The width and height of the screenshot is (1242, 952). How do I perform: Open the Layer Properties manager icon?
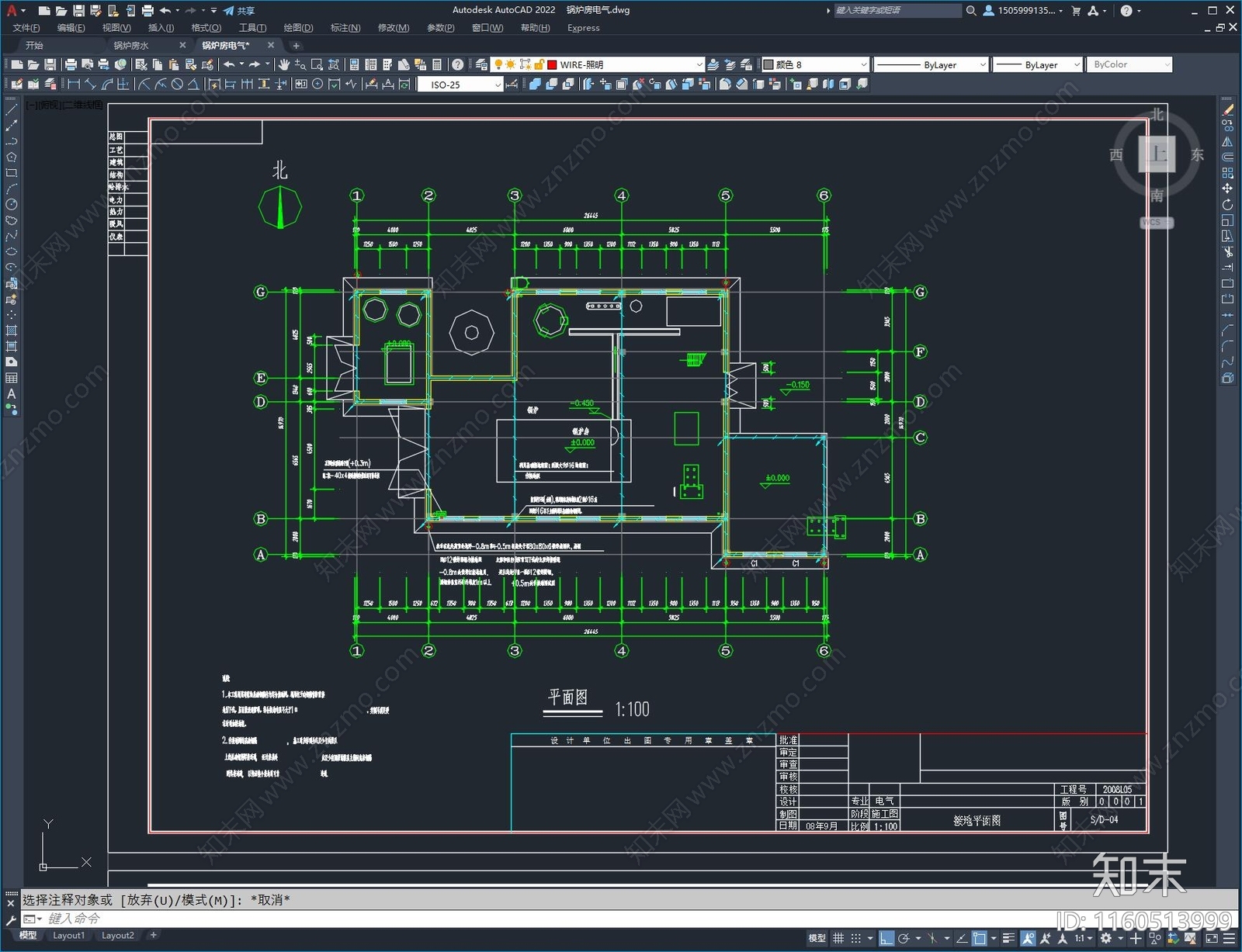pyautogui.click(x=481, y=64)
